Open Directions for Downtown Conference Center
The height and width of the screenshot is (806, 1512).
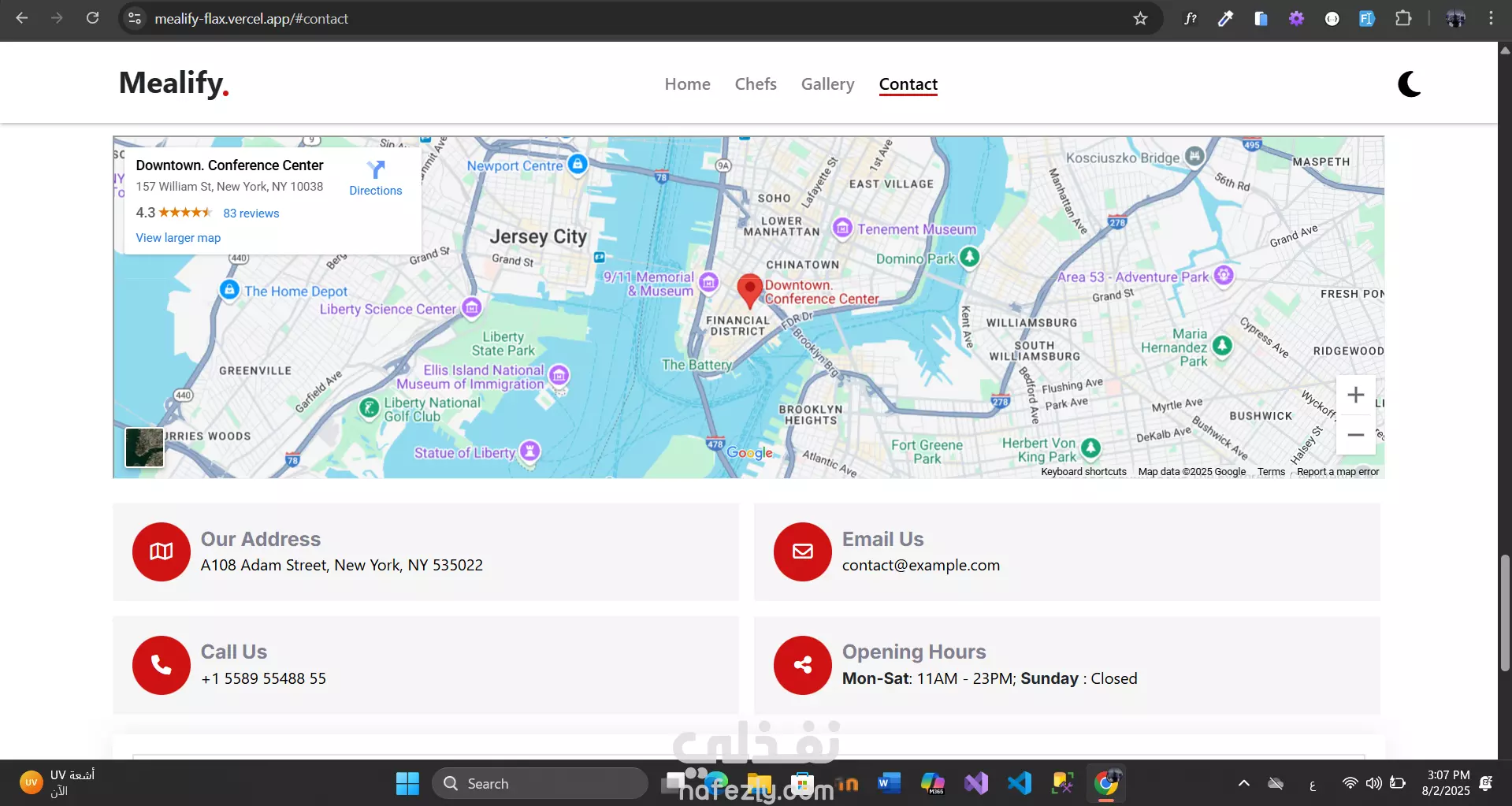pyautogui.click(x=376, y=178)
